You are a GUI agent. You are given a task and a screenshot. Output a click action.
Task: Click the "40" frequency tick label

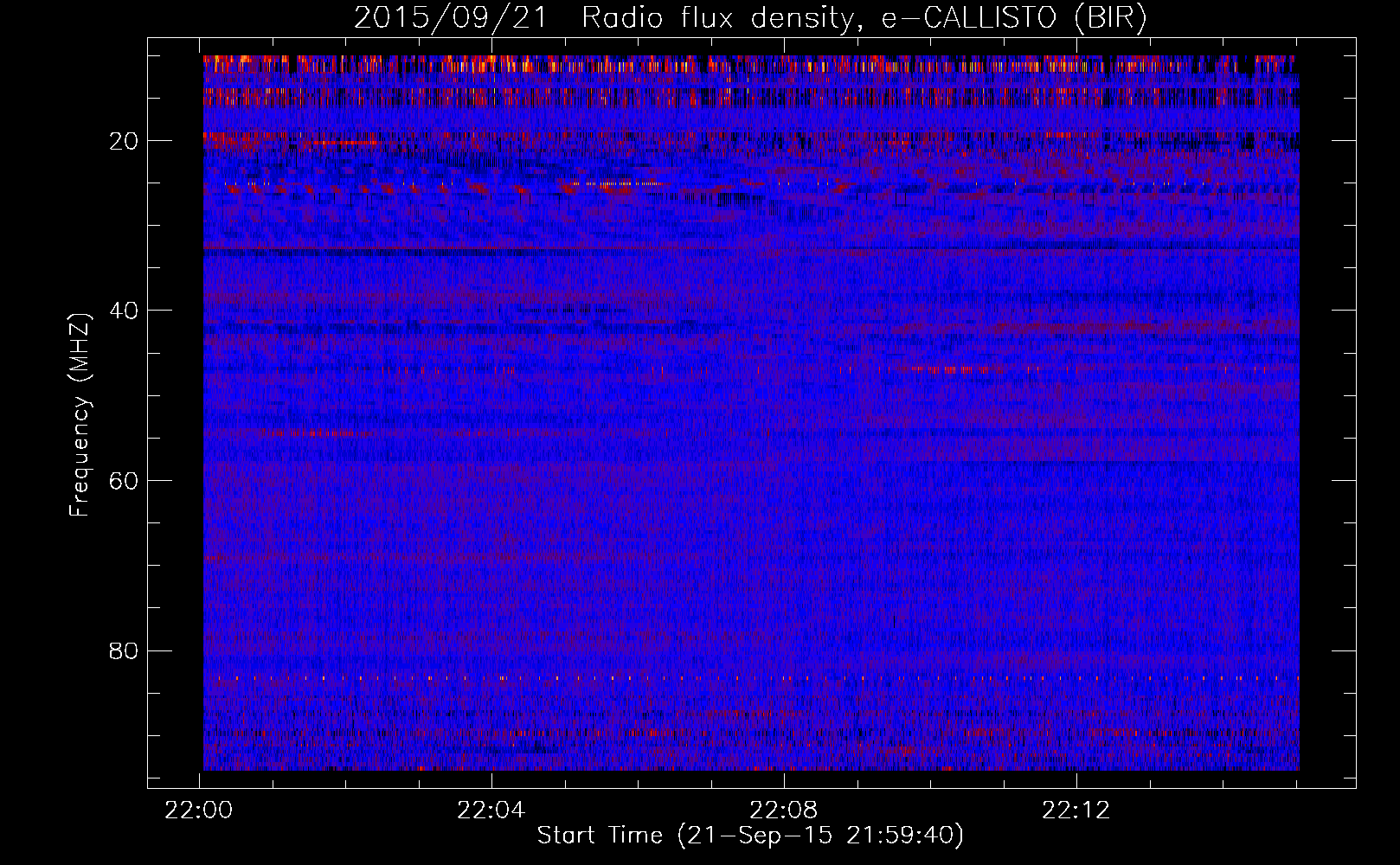point(124,310)
